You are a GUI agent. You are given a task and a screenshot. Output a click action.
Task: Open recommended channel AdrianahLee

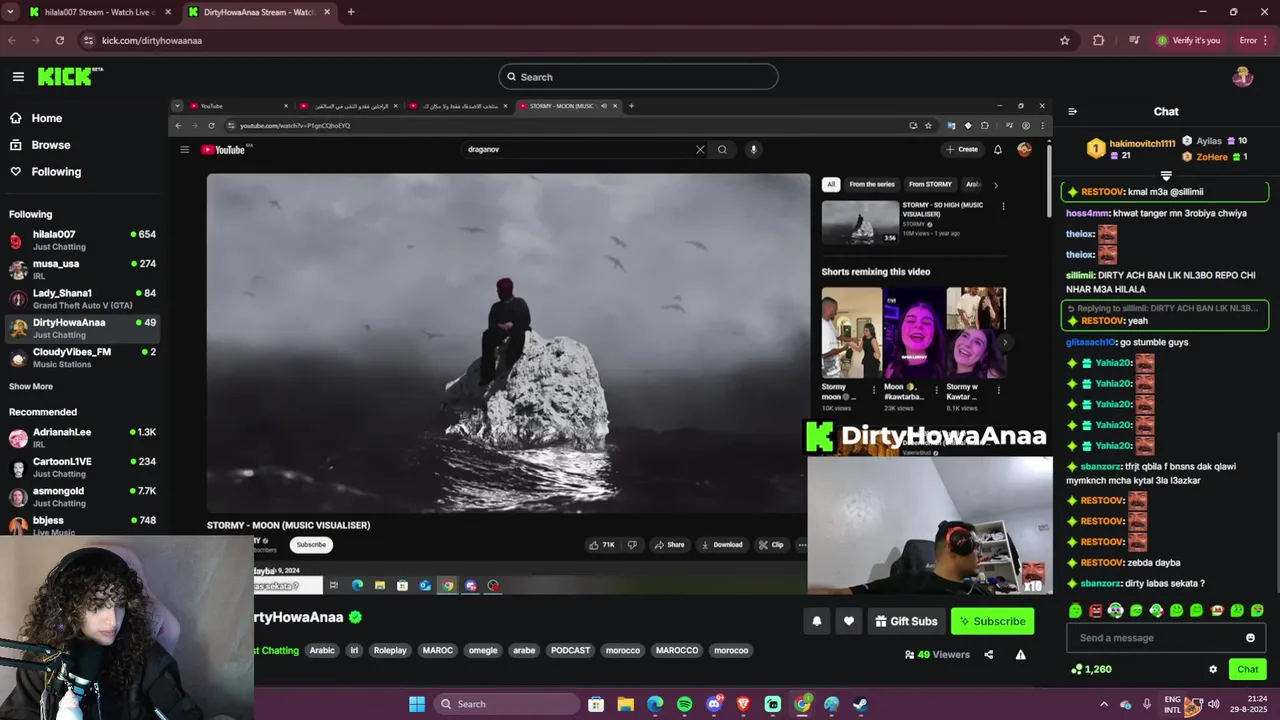point(82,438)
